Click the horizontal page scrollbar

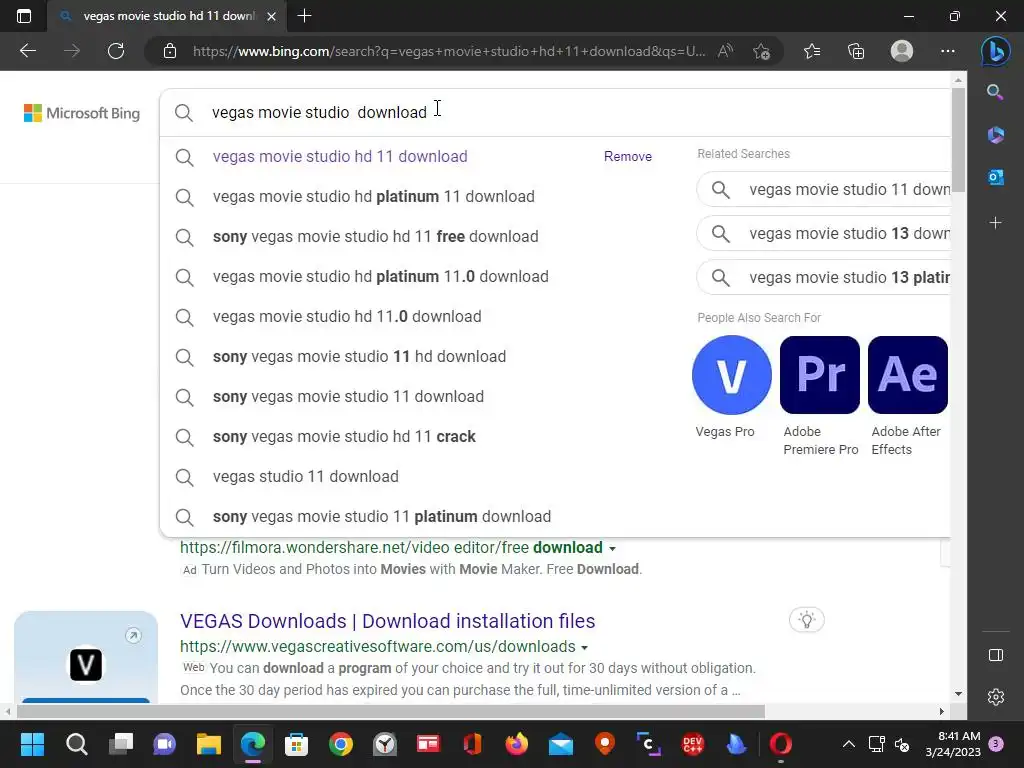[x=389, y=711]
